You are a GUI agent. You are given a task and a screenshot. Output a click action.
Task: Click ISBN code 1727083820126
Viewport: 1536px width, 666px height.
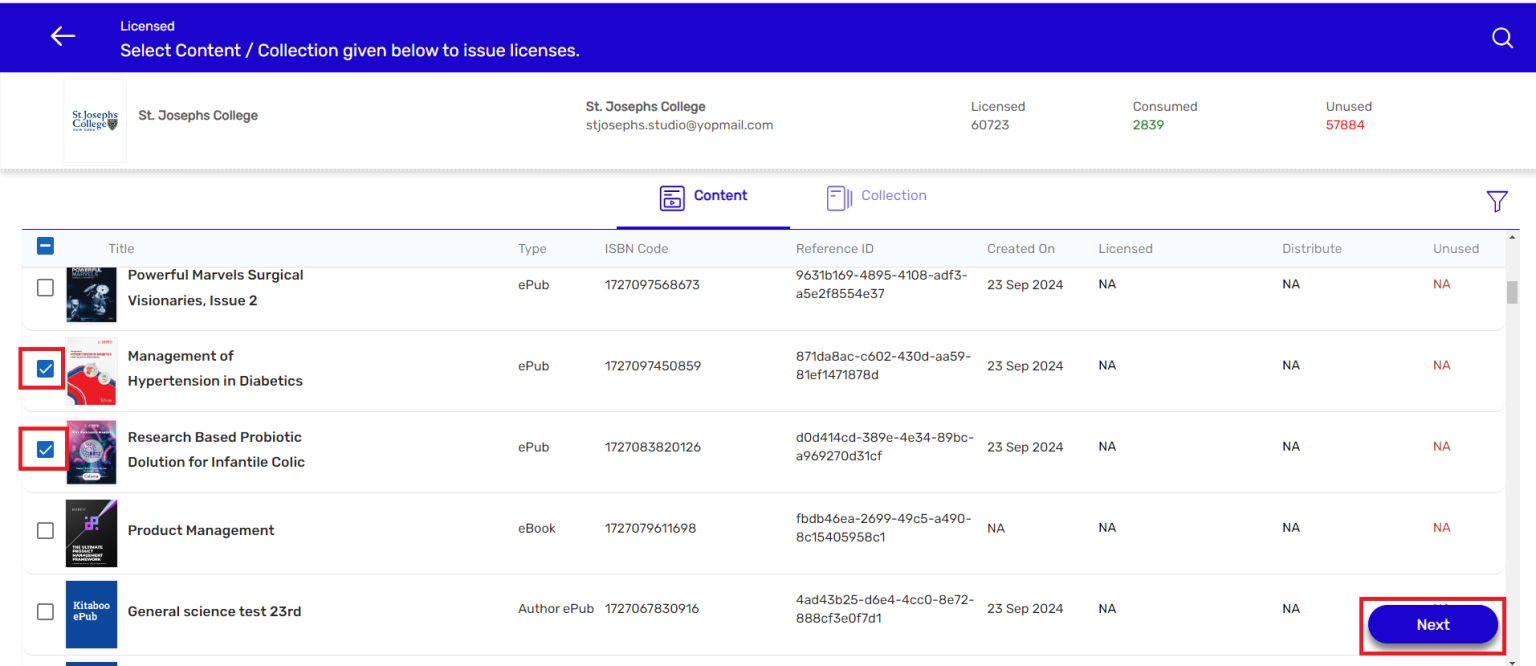point(652,447)
